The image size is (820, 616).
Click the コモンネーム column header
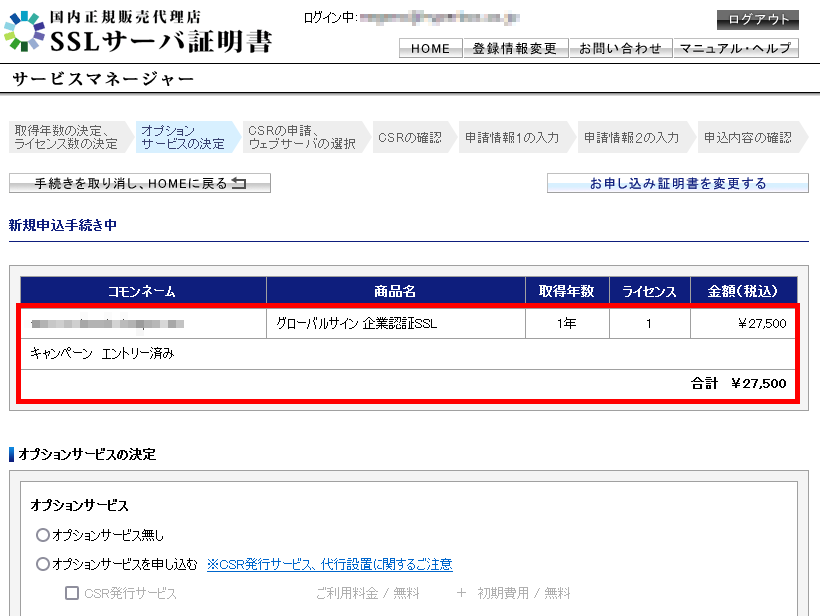click(x=143, y=291)
